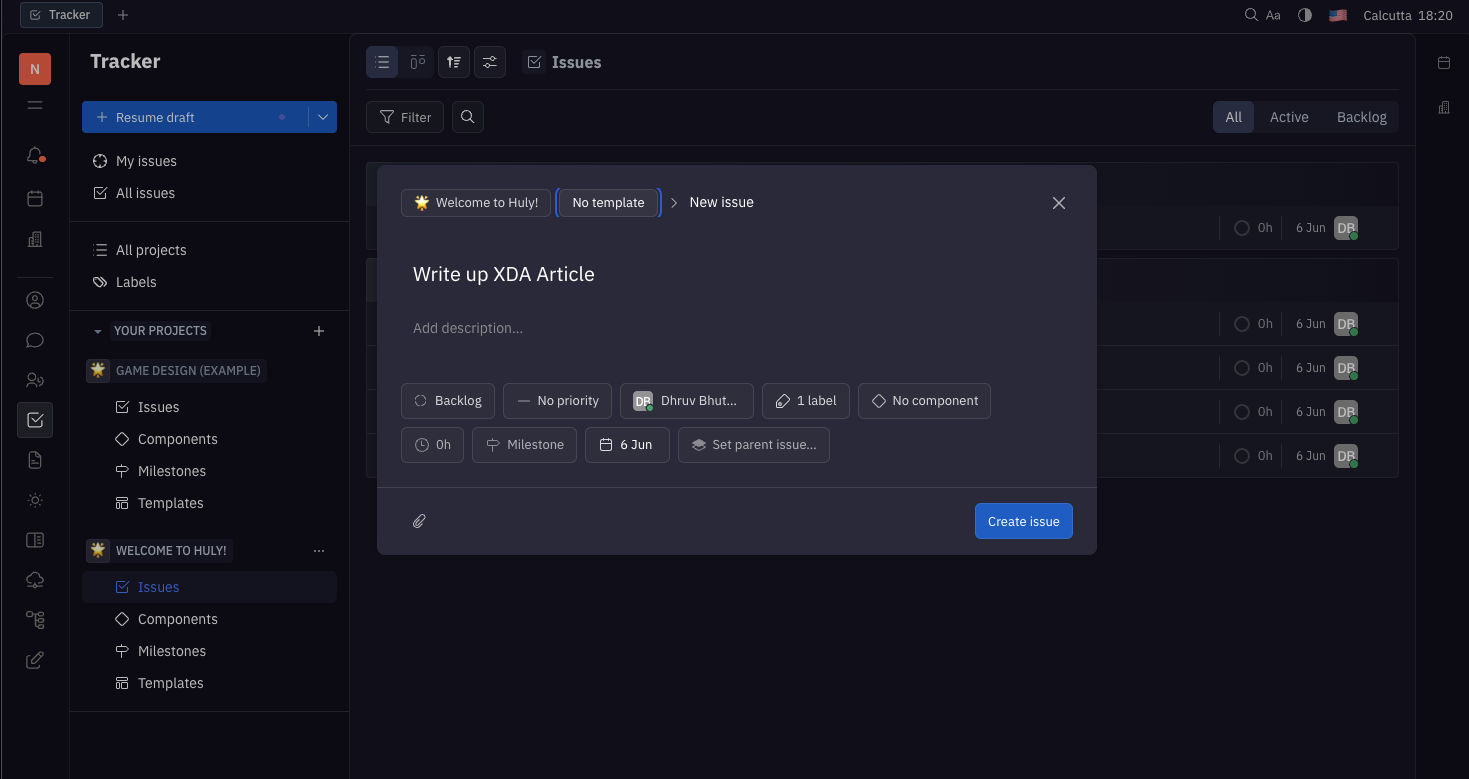Screen dimensions: 1469x779
Task: Switch to kanban board view
Action: point(418,62)
